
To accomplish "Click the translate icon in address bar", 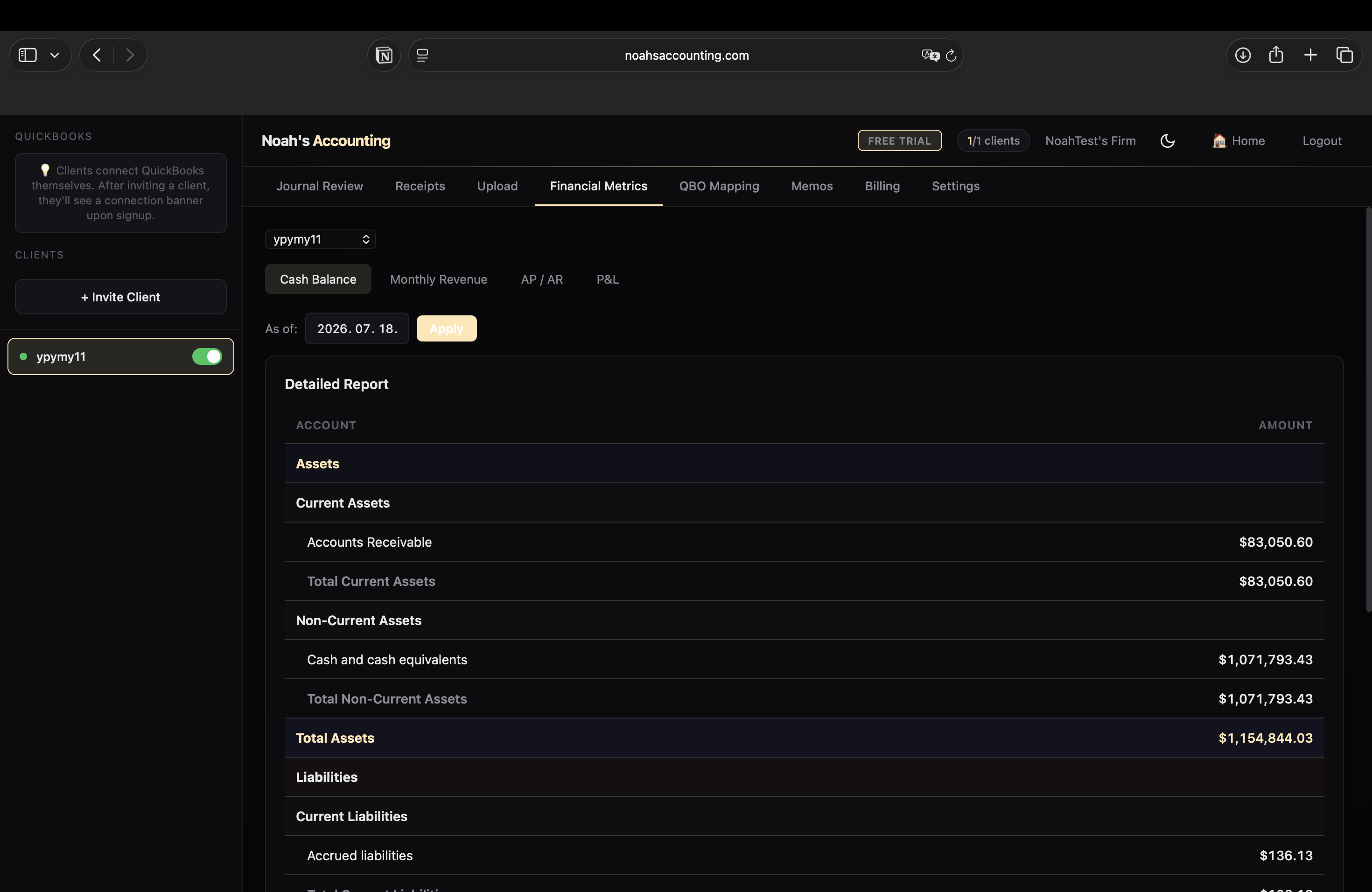I will [930, 55].
